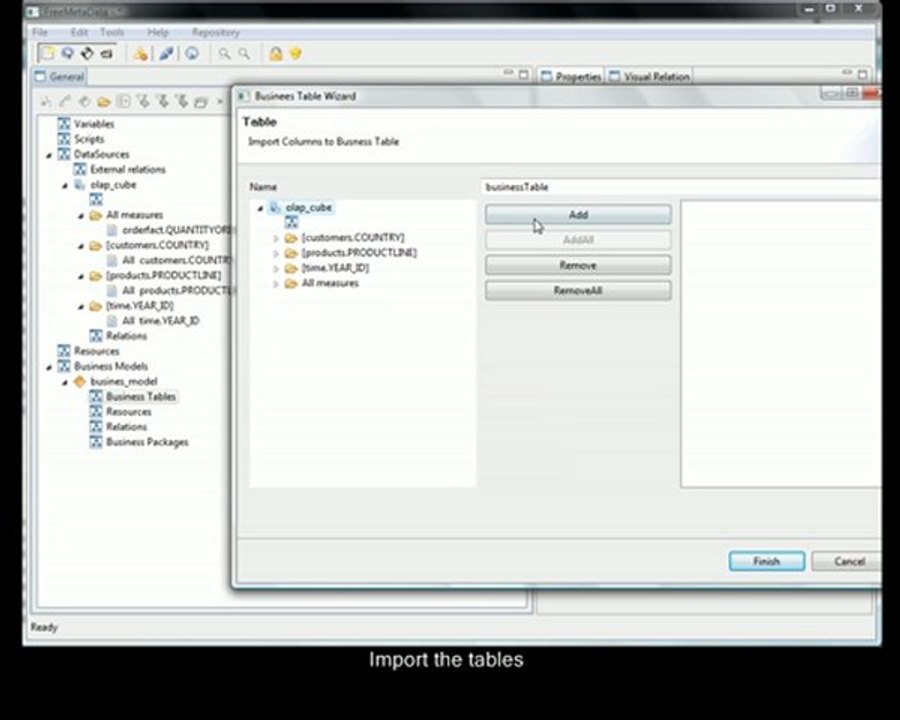
Task: Click the padlock icon in main toolbar
Action: pos(276,54)
